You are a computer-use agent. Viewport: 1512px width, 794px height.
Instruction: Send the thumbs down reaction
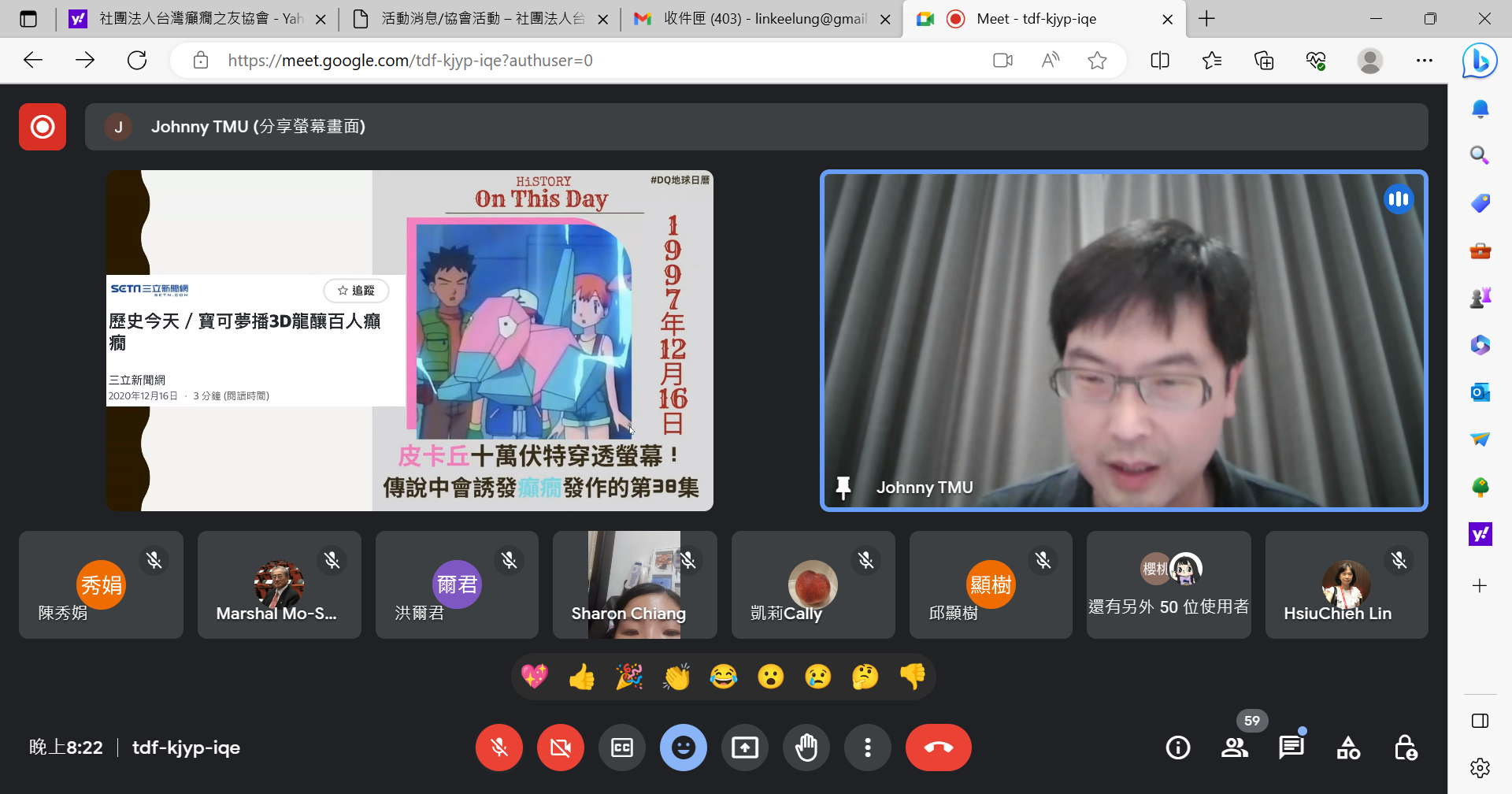[x=913, y=677]
